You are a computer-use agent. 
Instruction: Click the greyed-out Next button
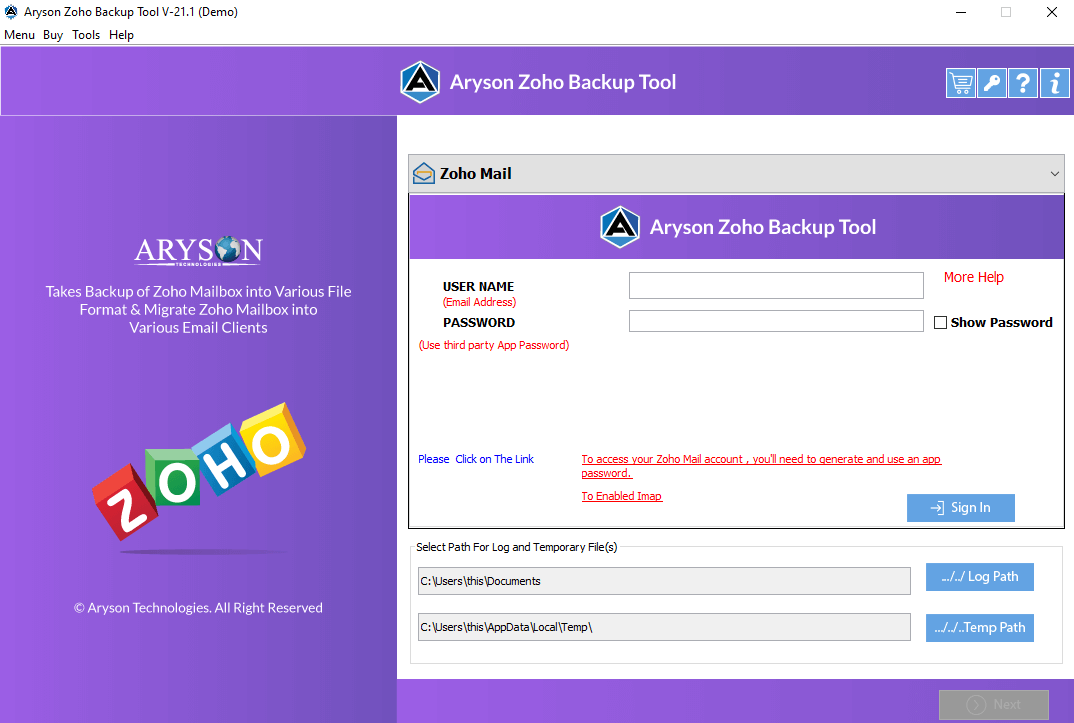993,705
